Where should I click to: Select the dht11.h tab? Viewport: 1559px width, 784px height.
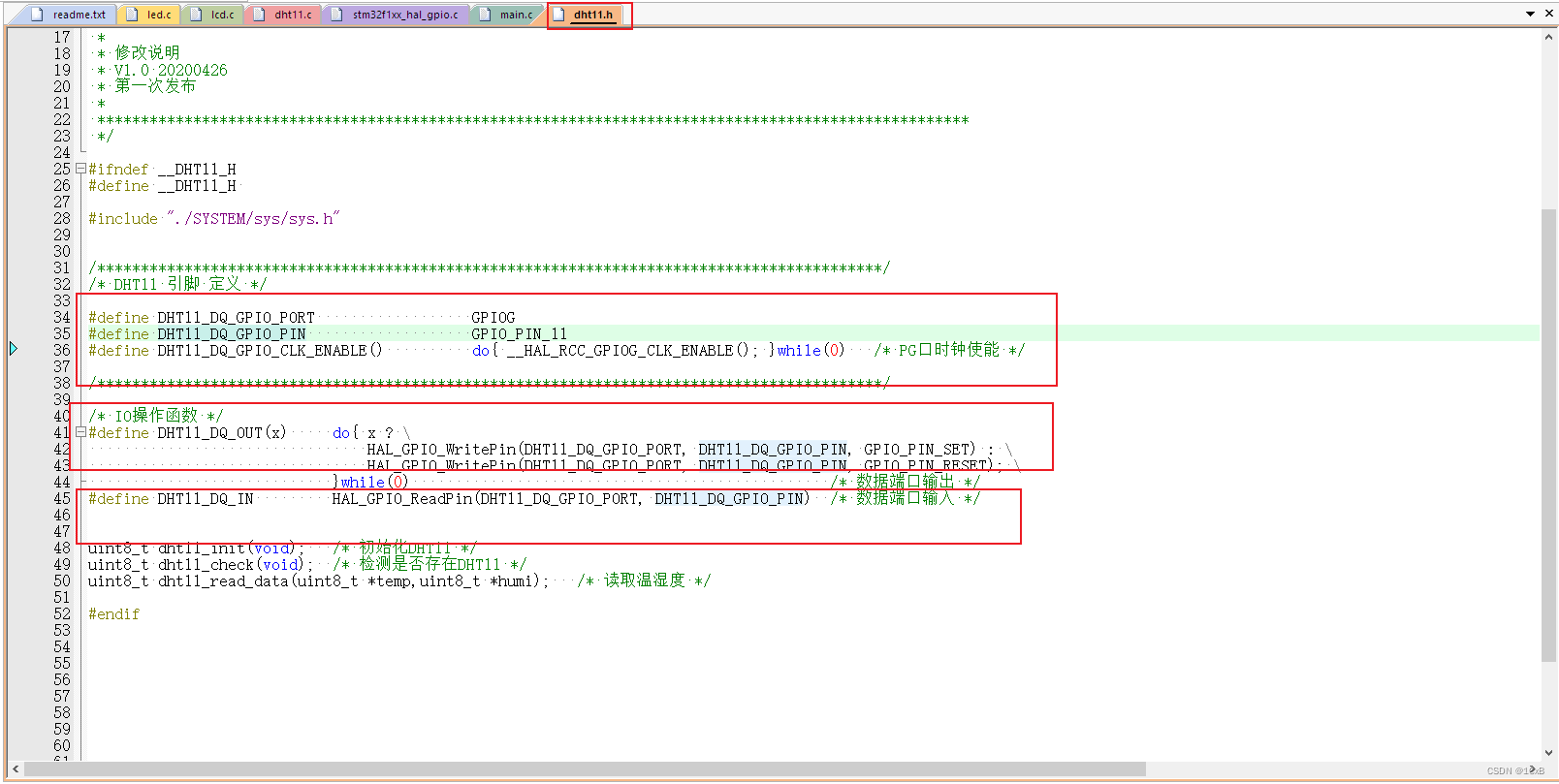coord(585,15)
